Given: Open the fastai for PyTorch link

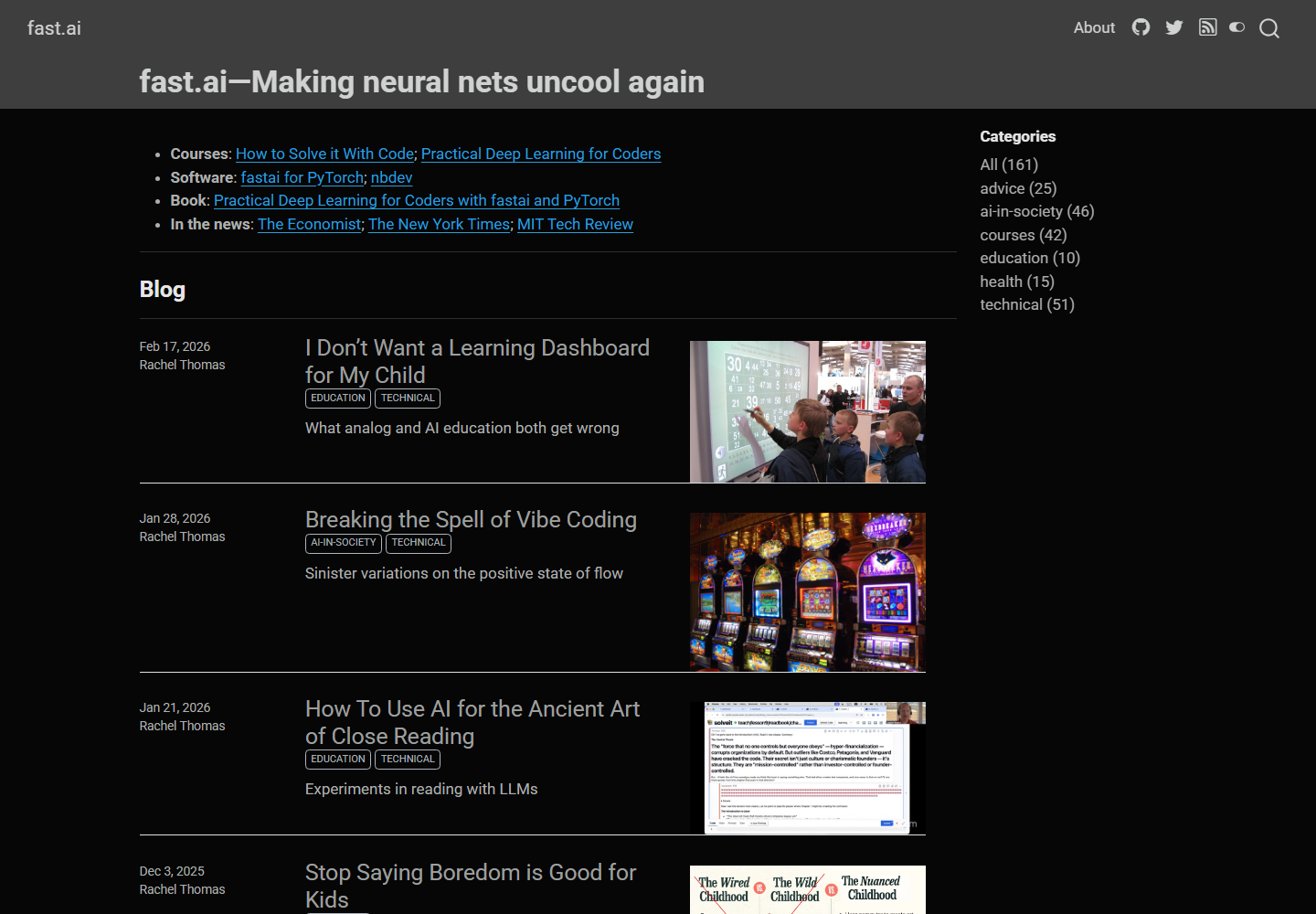Looking at the screenshot, I should coord(302,177).
